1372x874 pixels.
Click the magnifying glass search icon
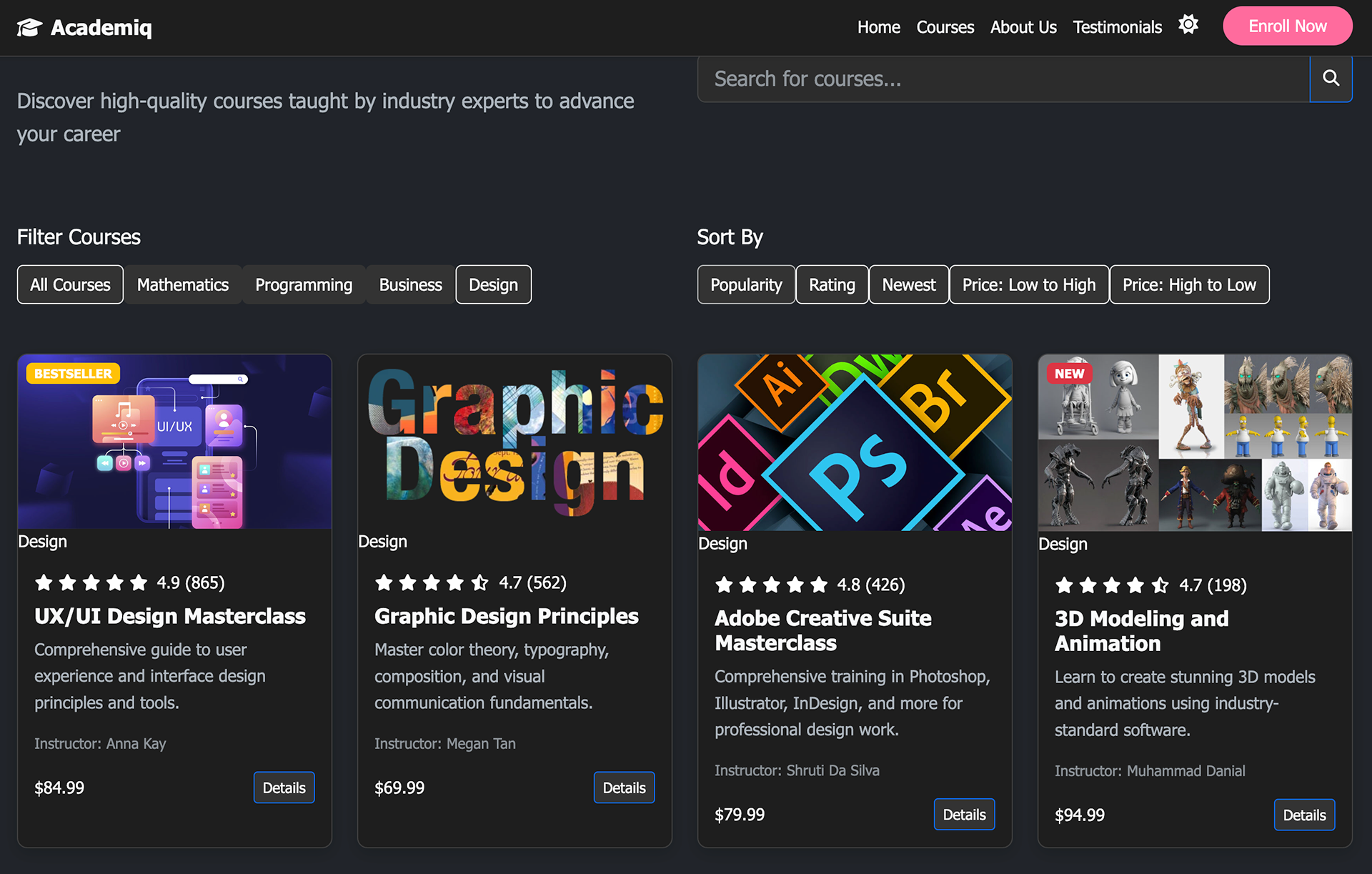(x=1331, y=78)
